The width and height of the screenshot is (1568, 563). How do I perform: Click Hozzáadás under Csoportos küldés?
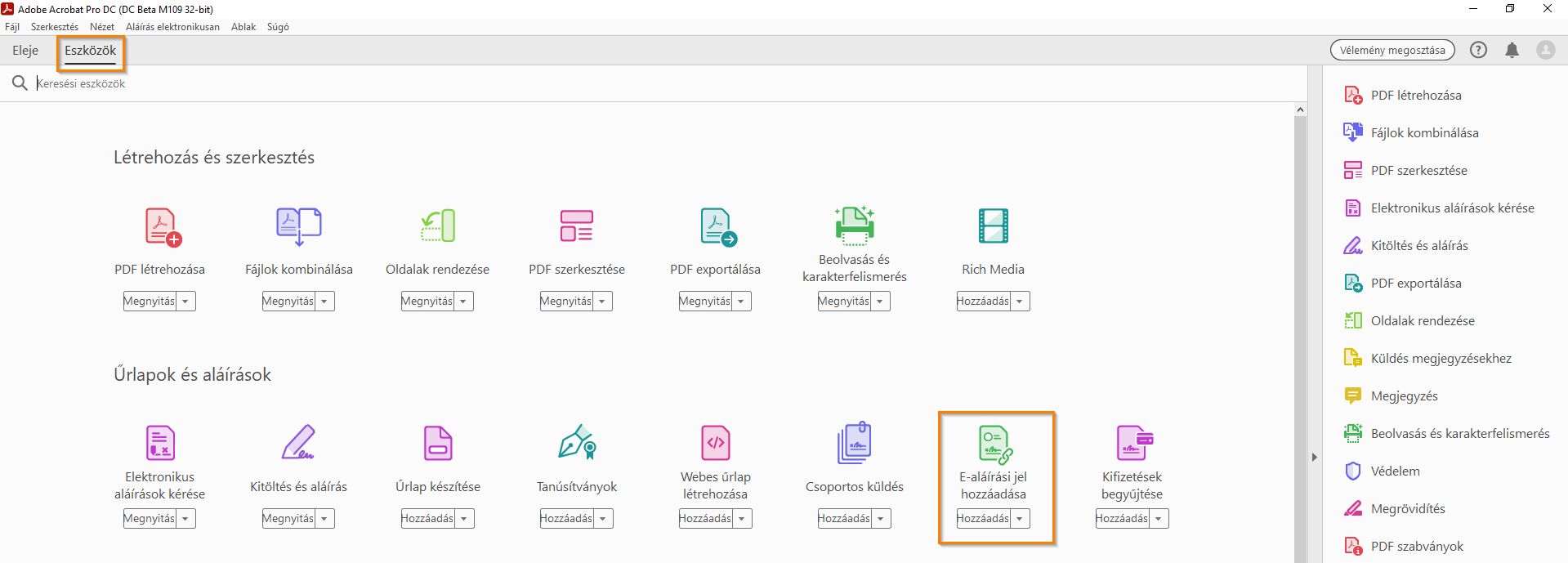(844, 519)
